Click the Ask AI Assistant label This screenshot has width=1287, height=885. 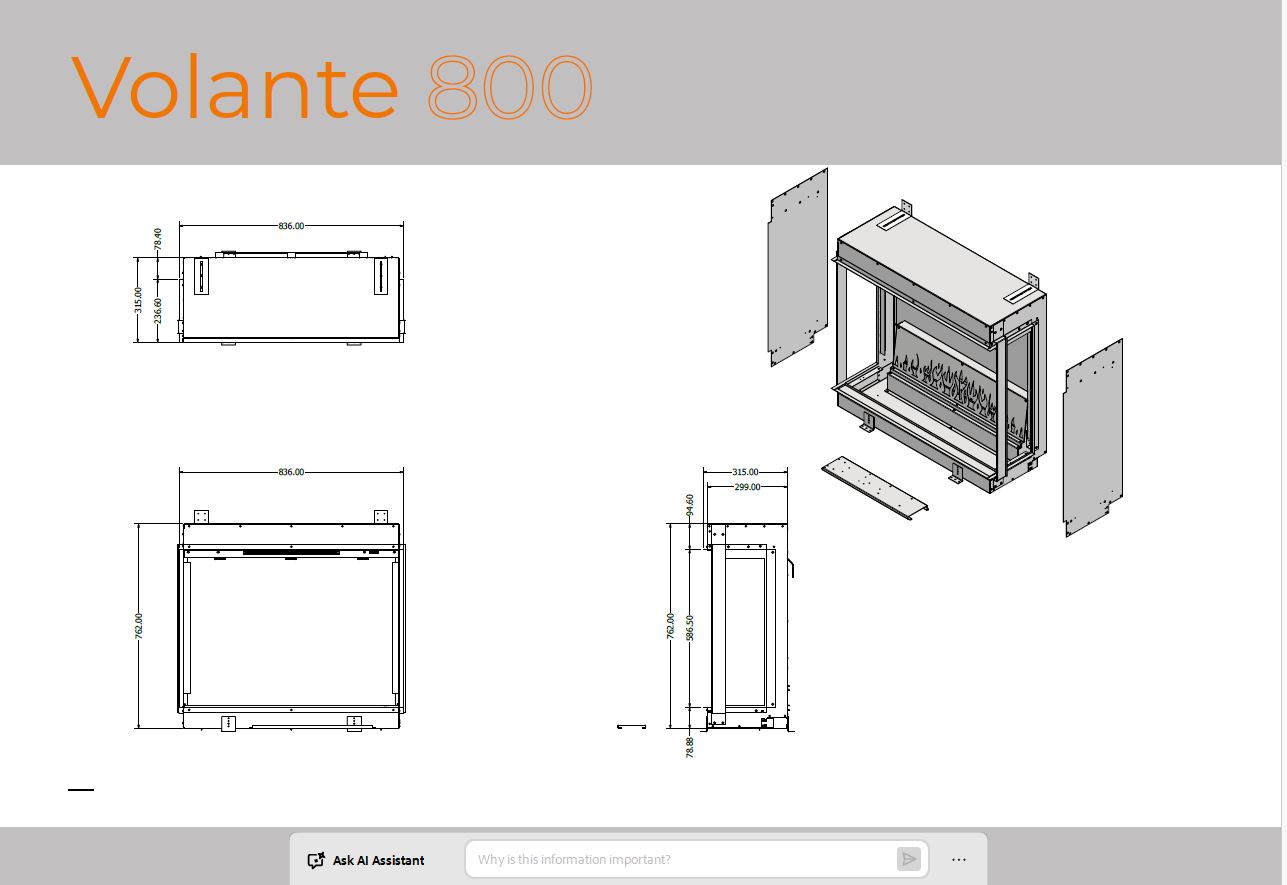pos(378,860)
